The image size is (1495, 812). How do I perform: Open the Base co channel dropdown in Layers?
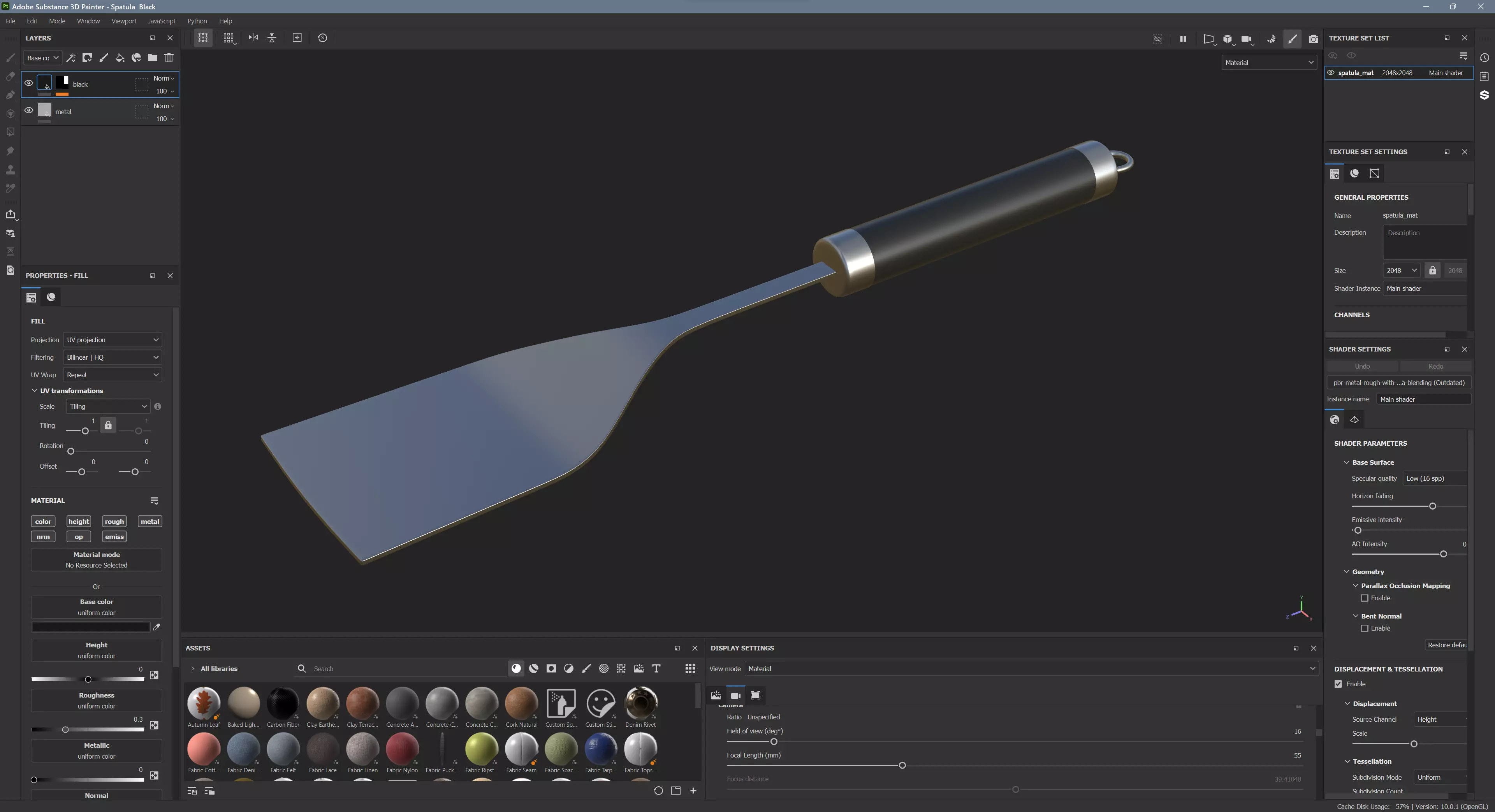point(42,58)
